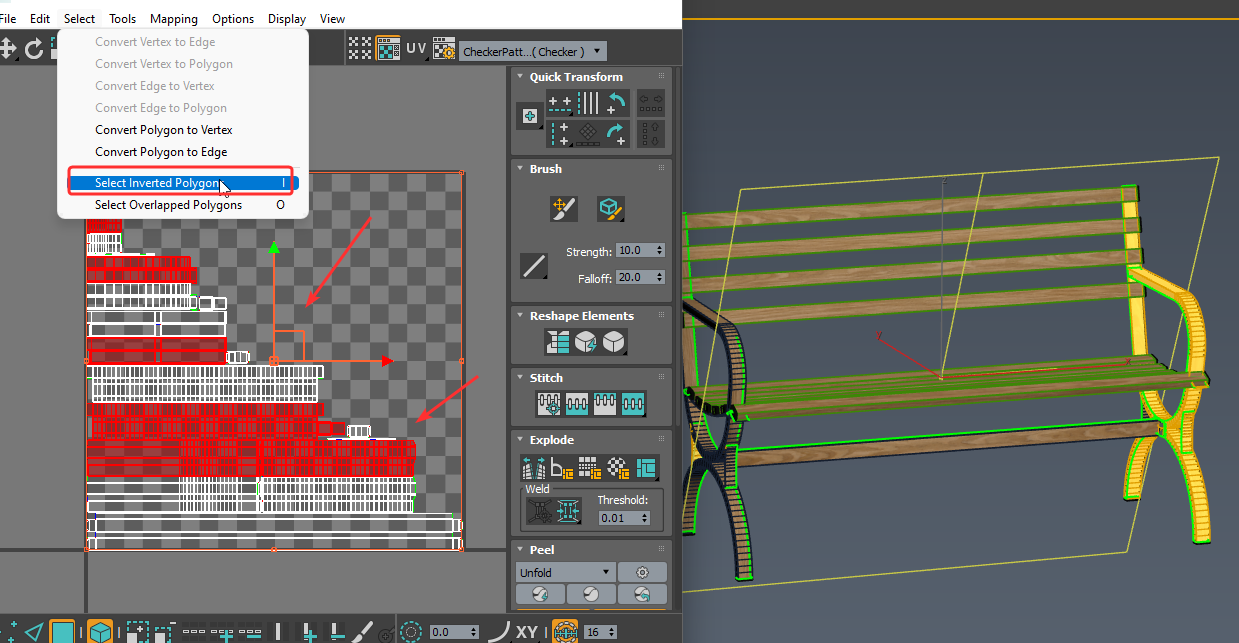Toggle Select By Element UV cube button
The image size is (1239, 643).
[100, 632]
